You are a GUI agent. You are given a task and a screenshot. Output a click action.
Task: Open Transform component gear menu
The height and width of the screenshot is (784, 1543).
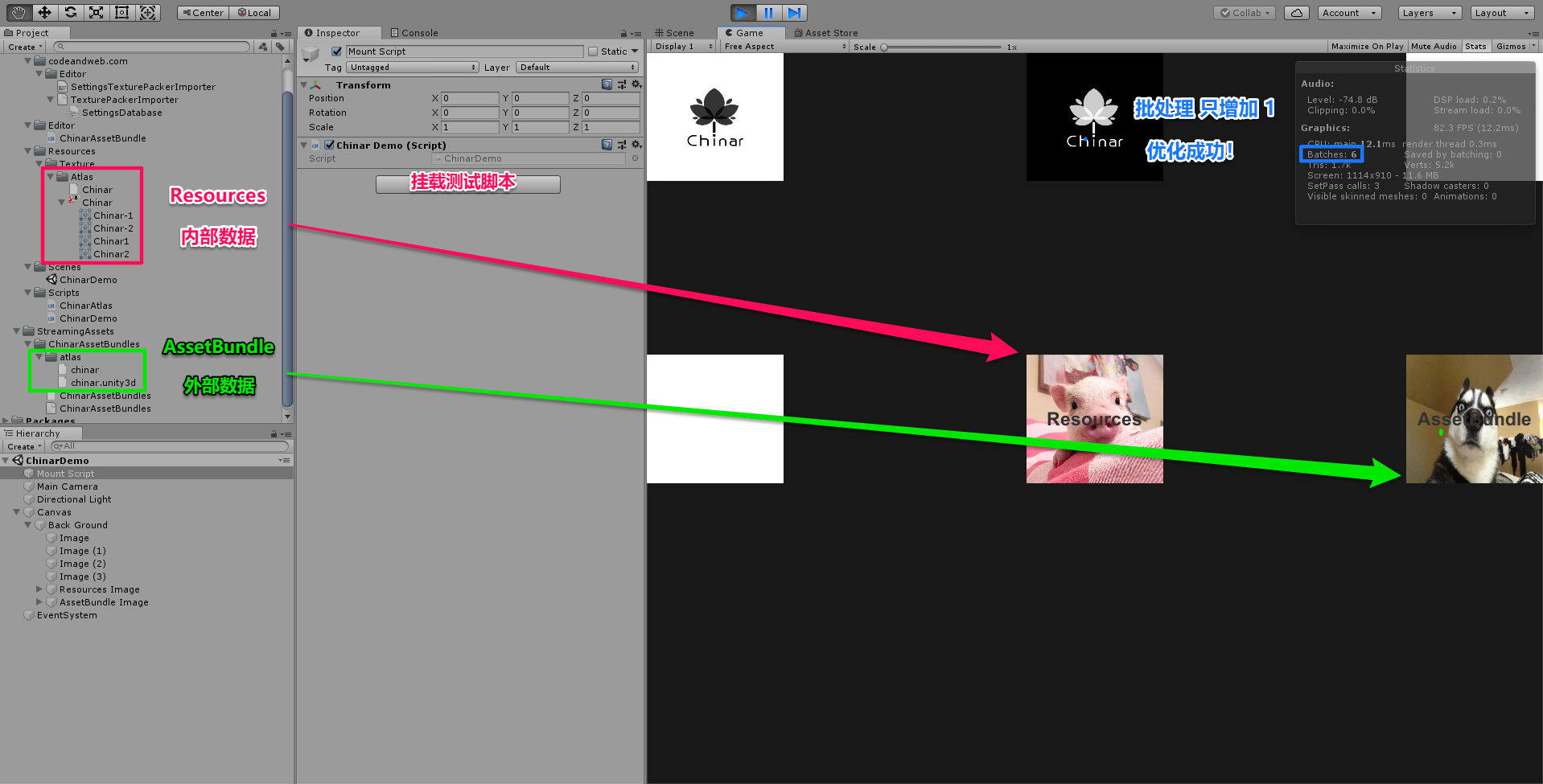click(x=636, y=84)
